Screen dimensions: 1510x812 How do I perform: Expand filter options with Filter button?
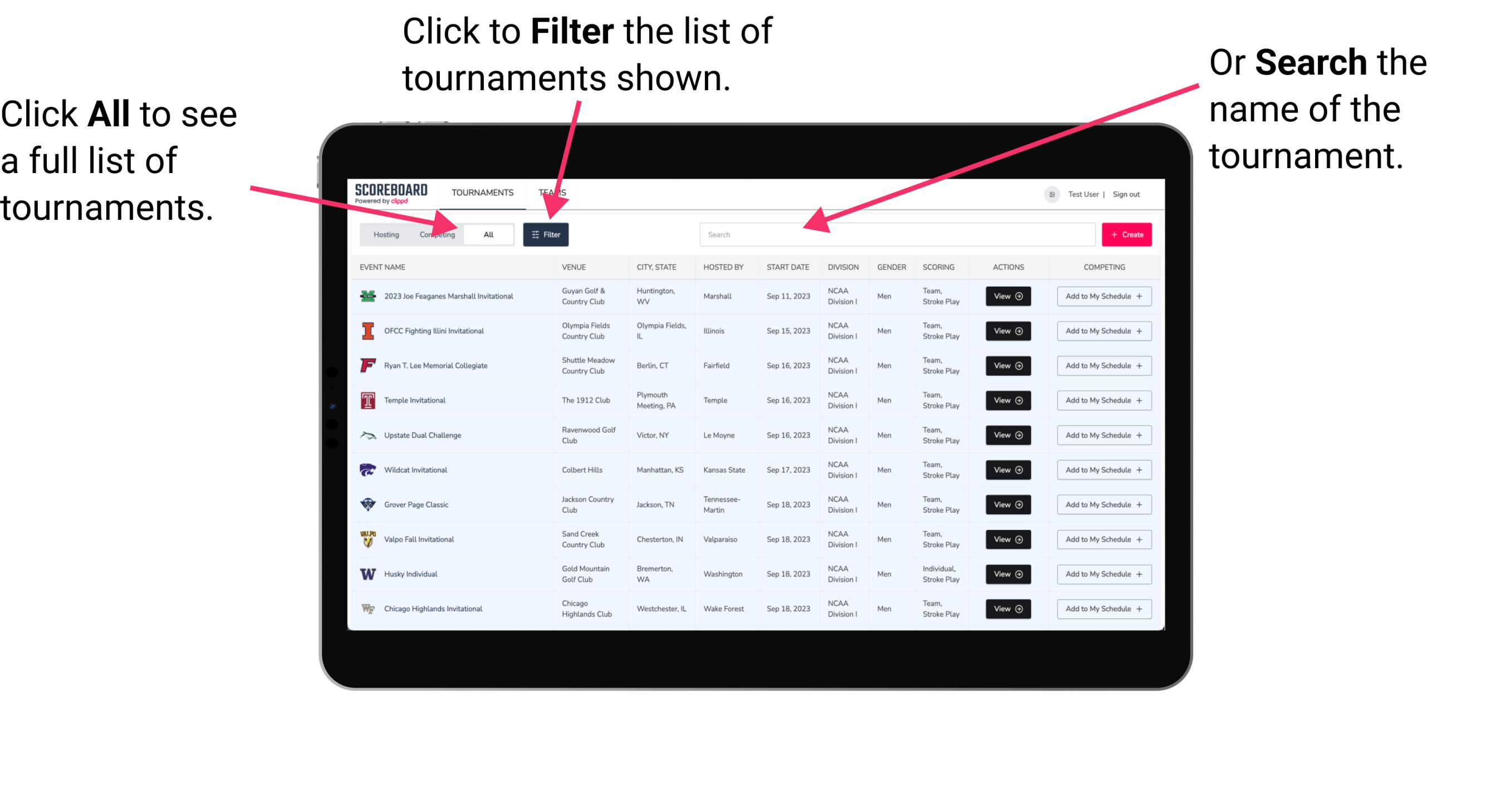click(x=546, y=234)
